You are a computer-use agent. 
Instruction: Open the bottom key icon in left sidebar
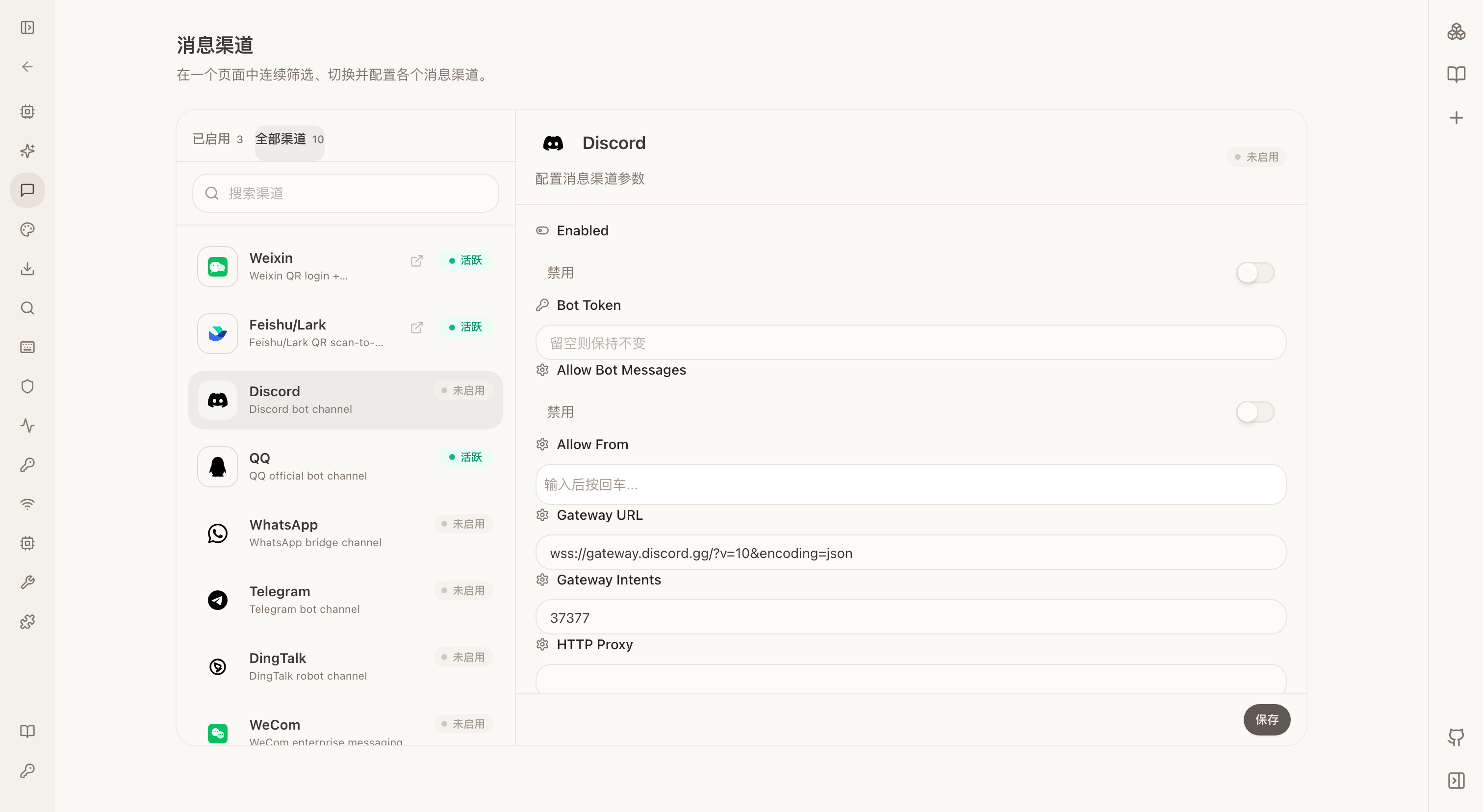(27, 770)
